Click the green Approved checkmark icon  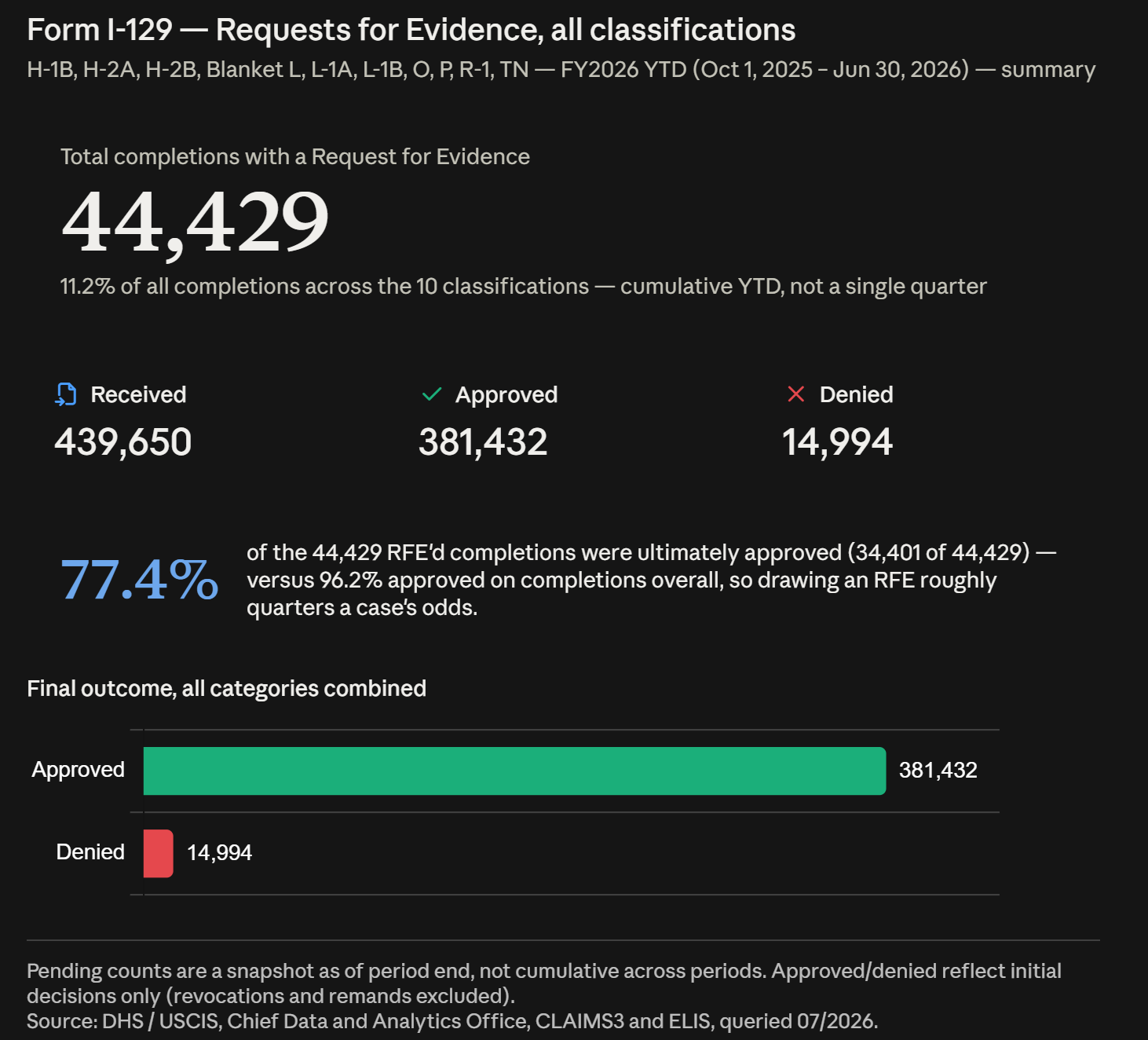pos(432,394)
